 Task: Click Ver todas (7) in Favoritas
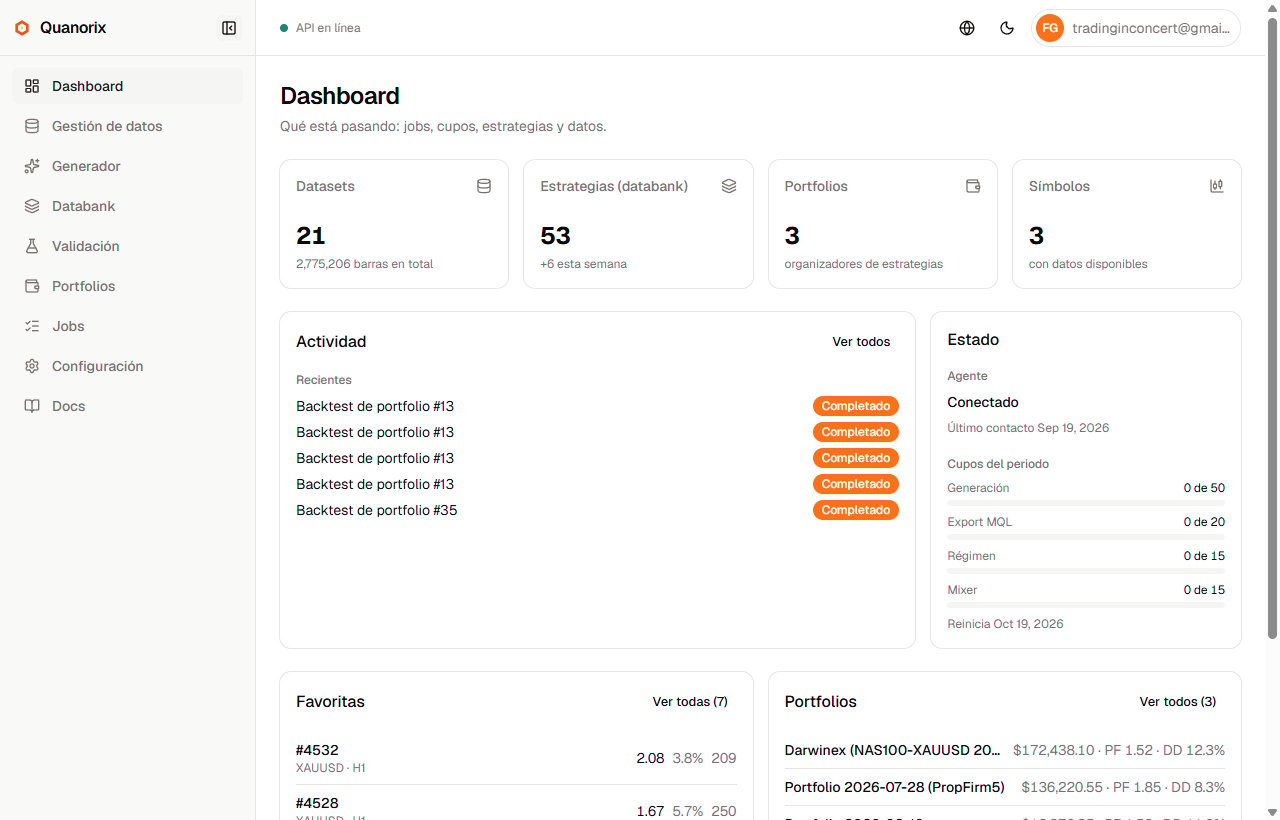[690, 702]
